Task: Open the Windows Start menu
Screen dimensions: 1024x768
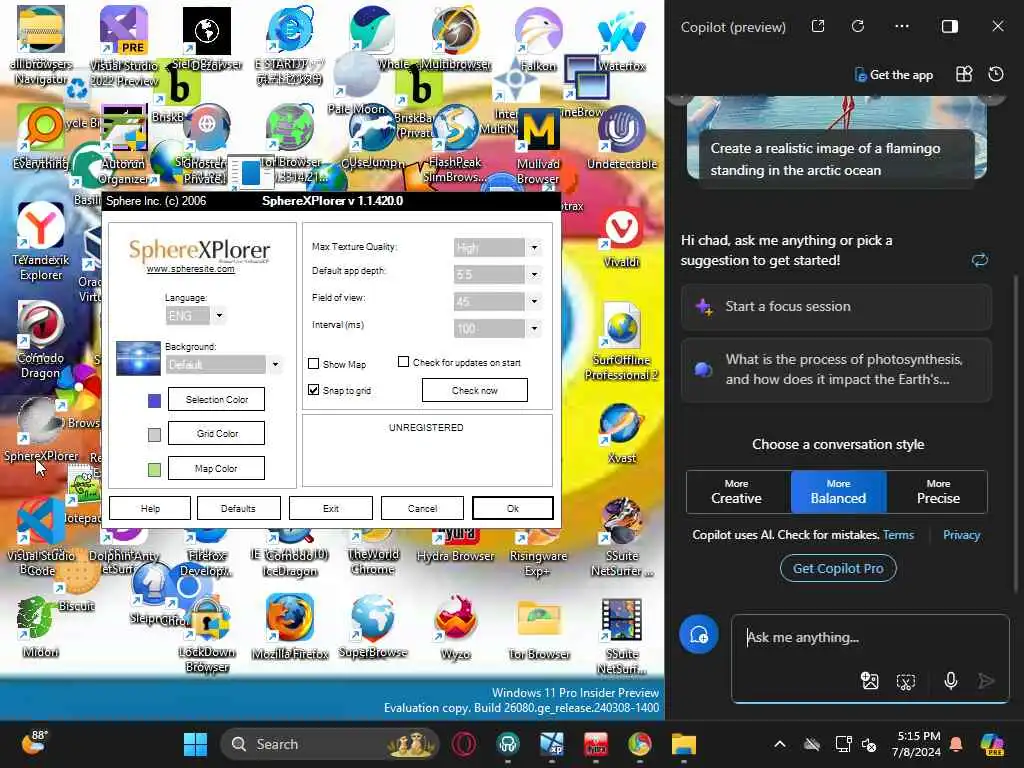Action: coord(195,744)
